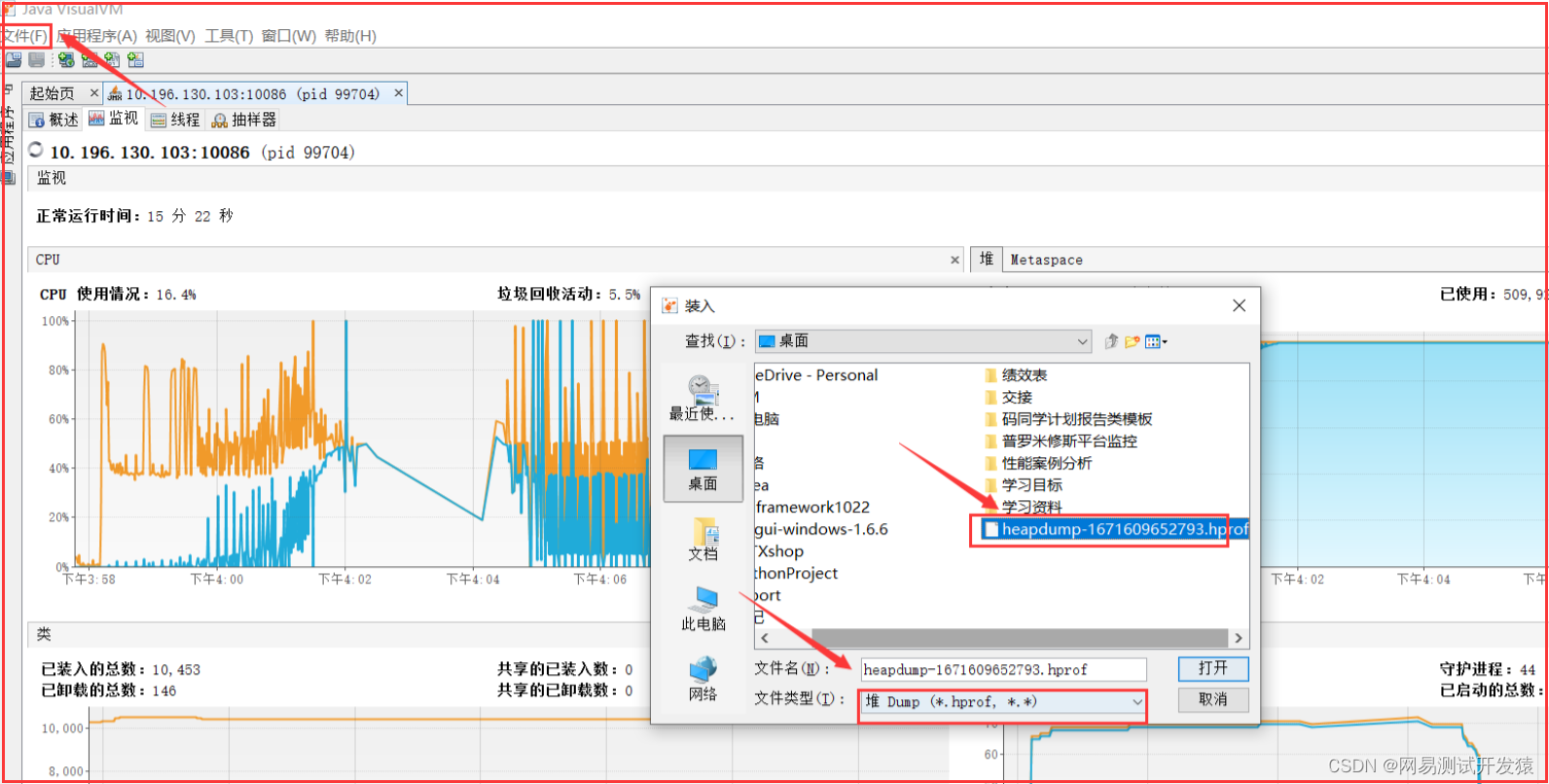This screenshot has height=784, width=1549.
Task: Click the Add Remote Host toolbar icon
Action: point(66,60)
